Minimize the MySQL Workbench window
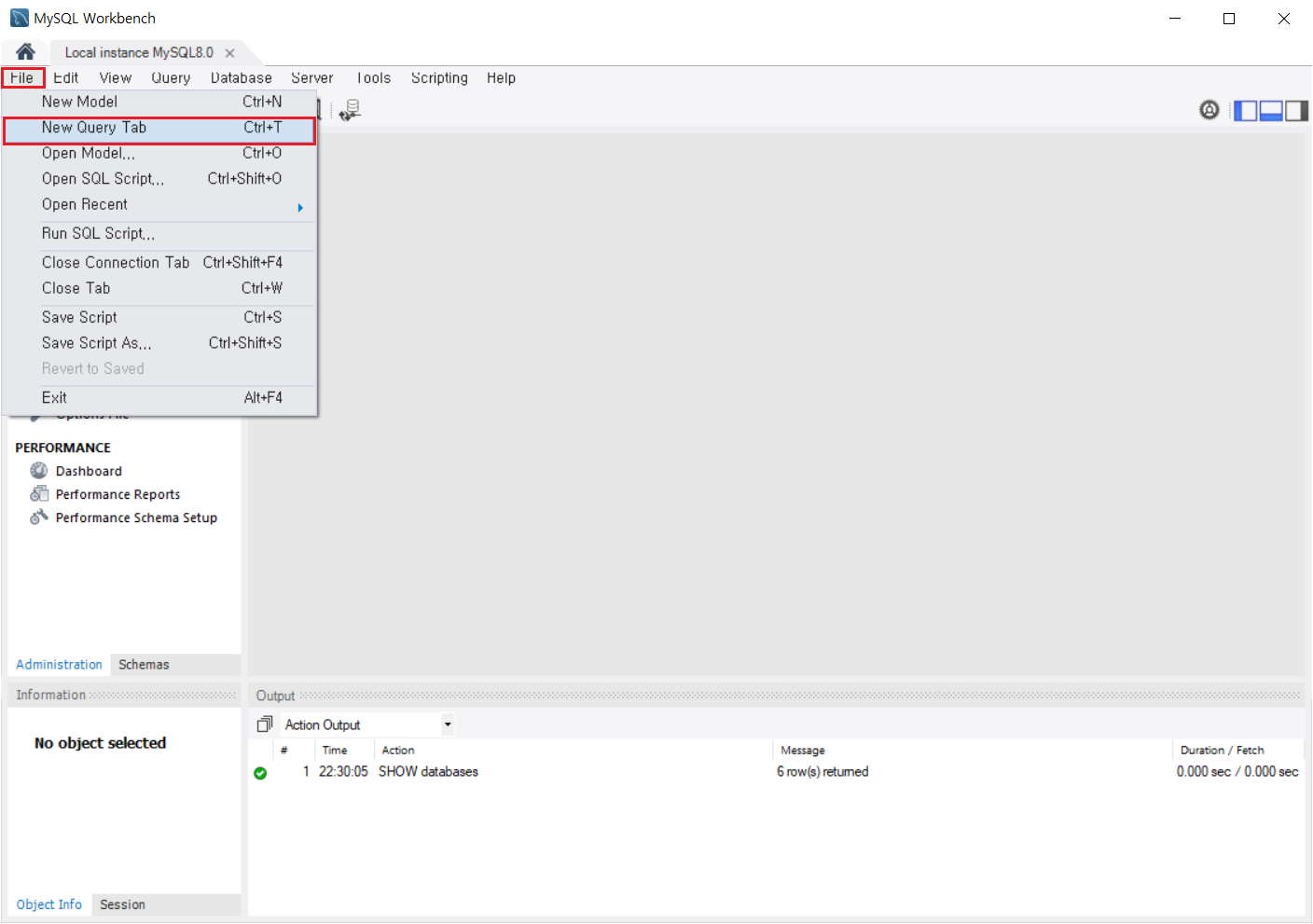This screenshot has height=924, width=1313. click(1175, 19)
